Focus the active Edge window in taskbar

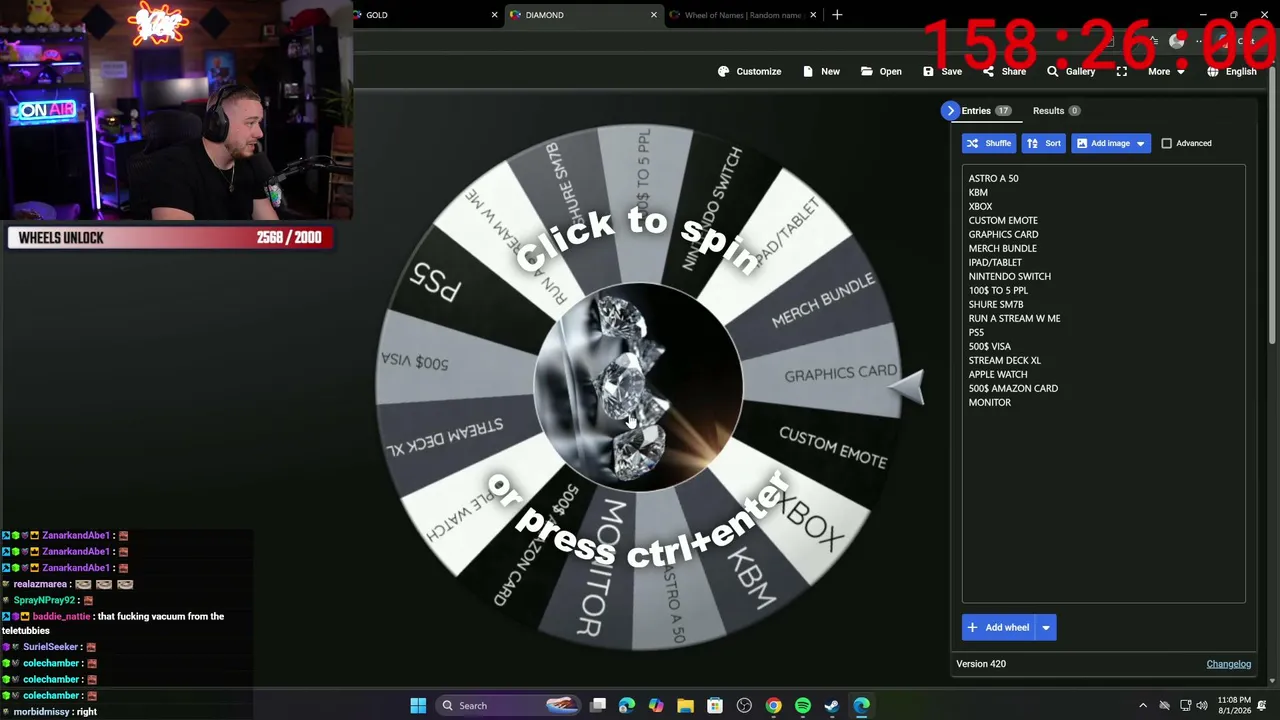pos(861,706)
